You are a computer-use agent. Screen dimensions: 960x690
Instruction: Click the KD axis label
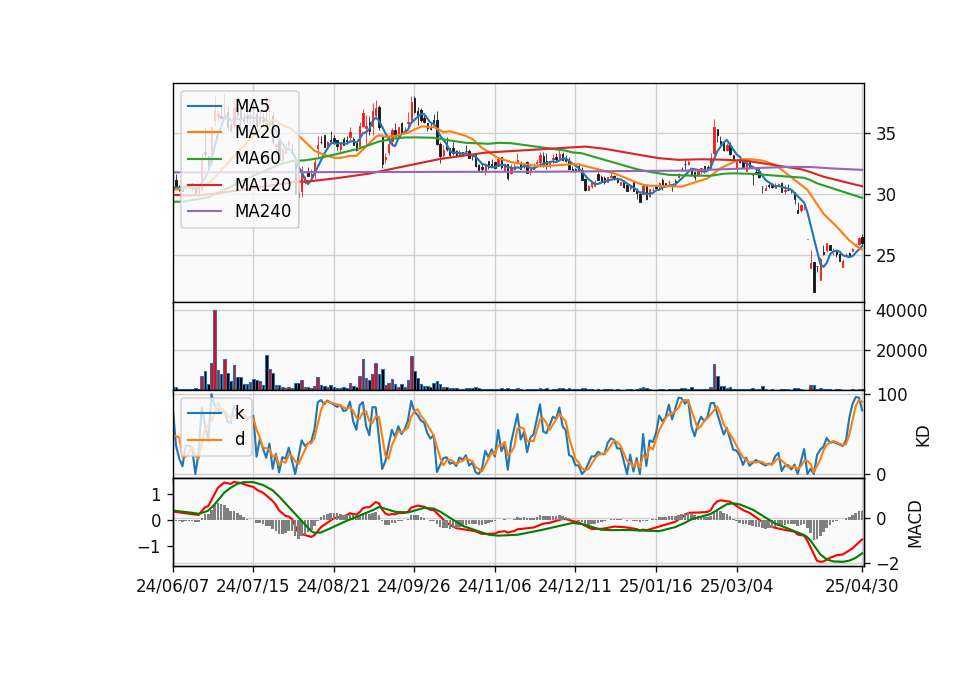click(923, 436)
